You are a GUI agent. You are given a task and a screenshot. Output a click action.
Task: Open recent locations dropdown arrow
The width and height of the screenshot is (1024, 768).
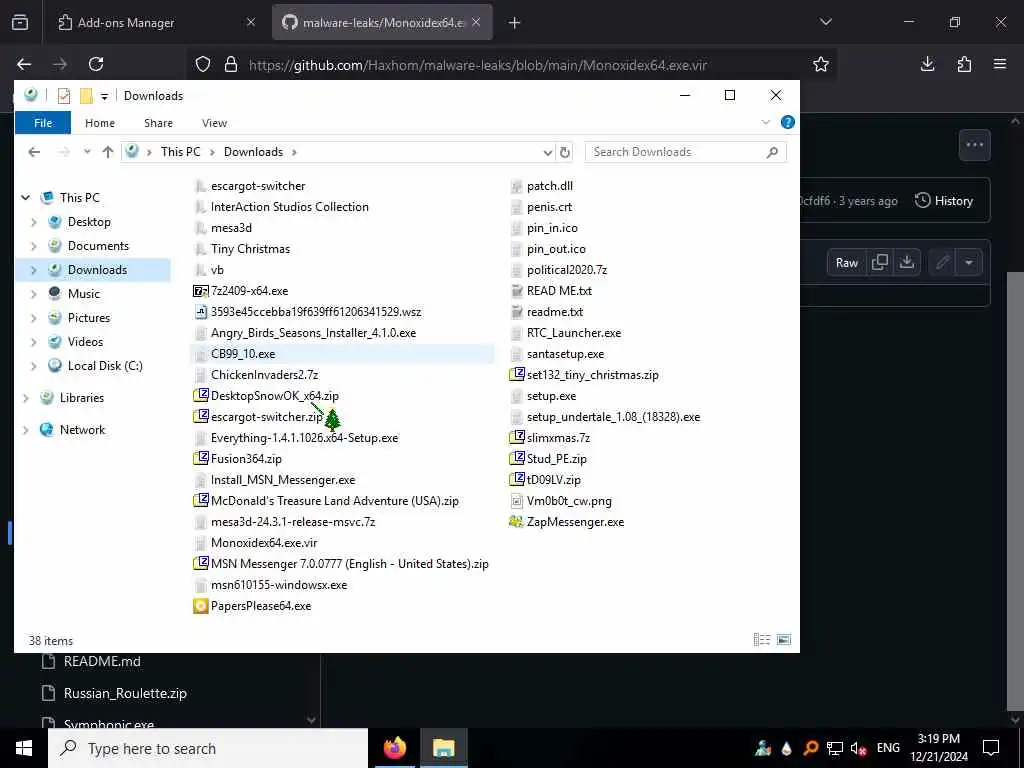(87, 152)
